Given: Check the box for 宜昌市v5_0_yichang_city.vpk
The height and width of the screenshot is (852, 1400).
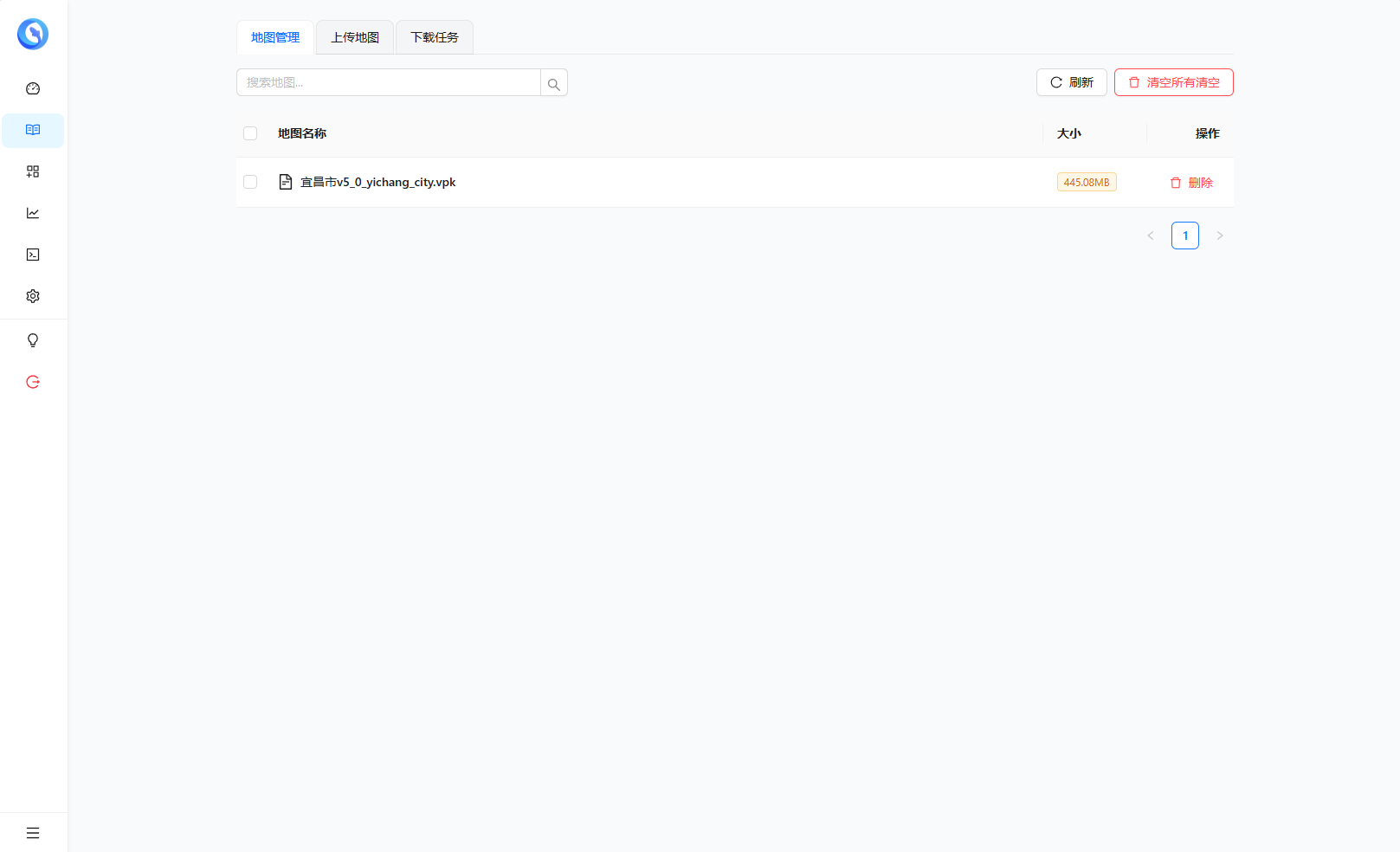Looking at the screenshot, I should pyautogui.click(x=250, y=182).
